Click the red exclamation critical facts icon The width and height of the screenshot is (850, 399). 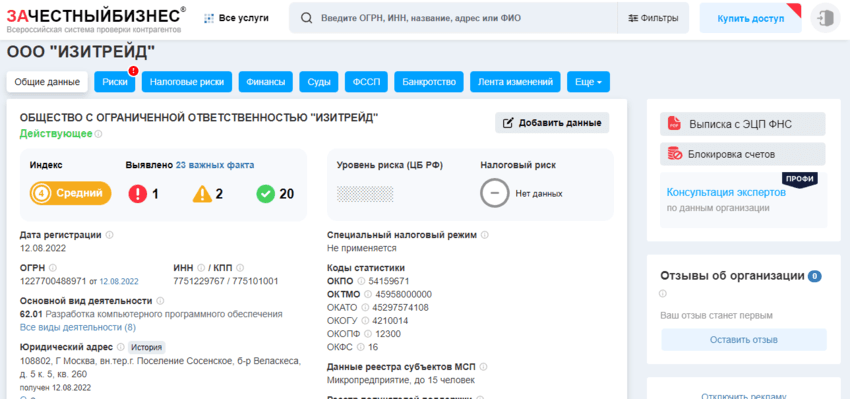(x=138, y=194)
